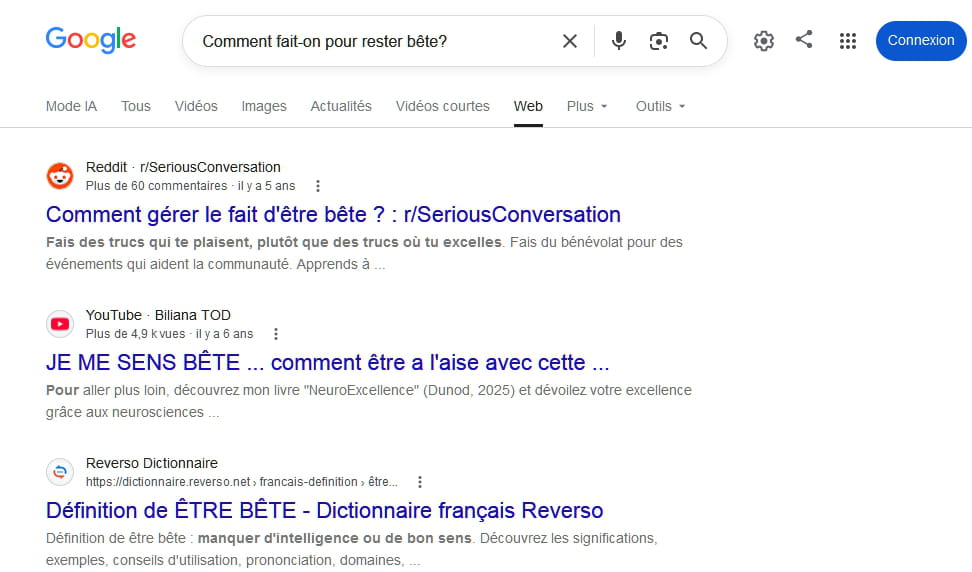This screenshot has height=572, width=972.
Task: Start voice search with the microphone icon
Action: pos(618,41)
